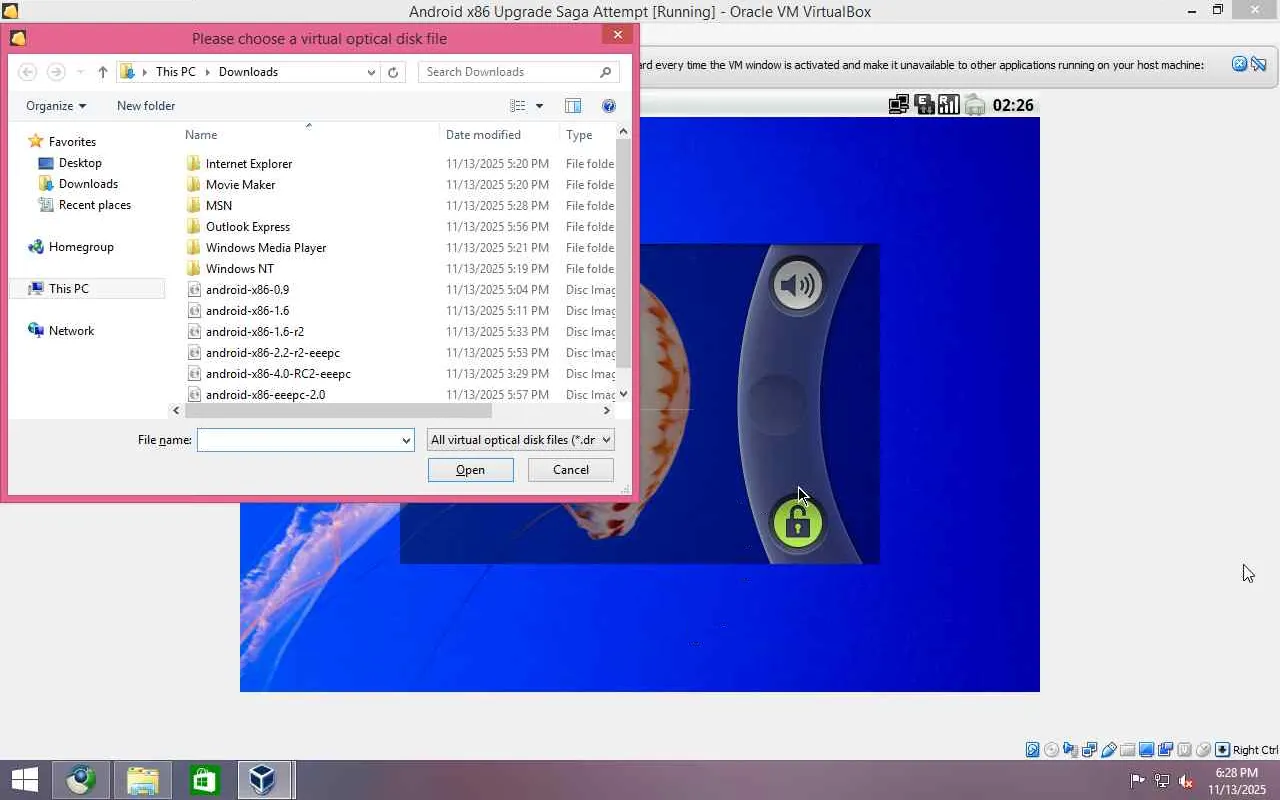1280x800 pixels.
Task: Click Downloads in the address bar breadcrumb
Action: pyautogui.click(x=248, y=72)
